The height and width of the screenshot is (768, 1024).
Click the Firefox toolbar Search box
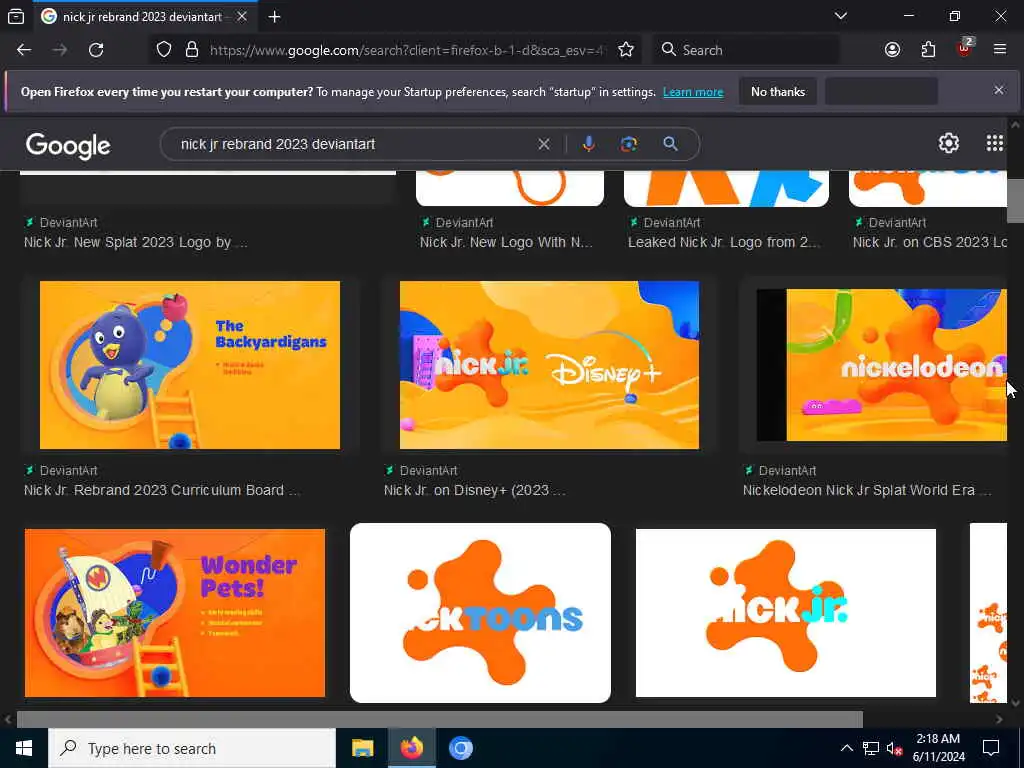coord(746,50)
